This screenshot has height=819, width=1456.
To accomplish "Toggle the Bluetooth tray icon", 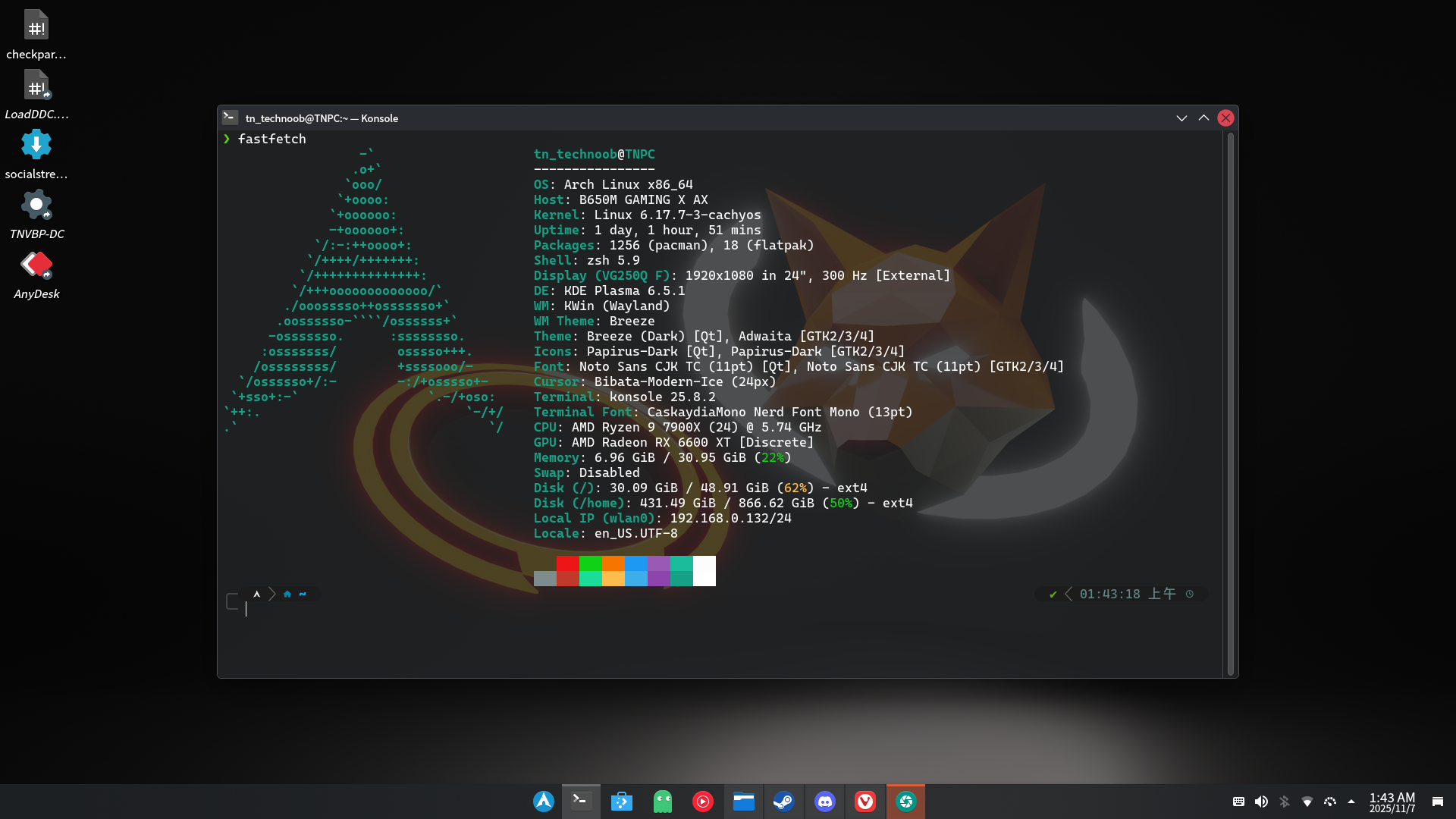I will (1284, 802).
